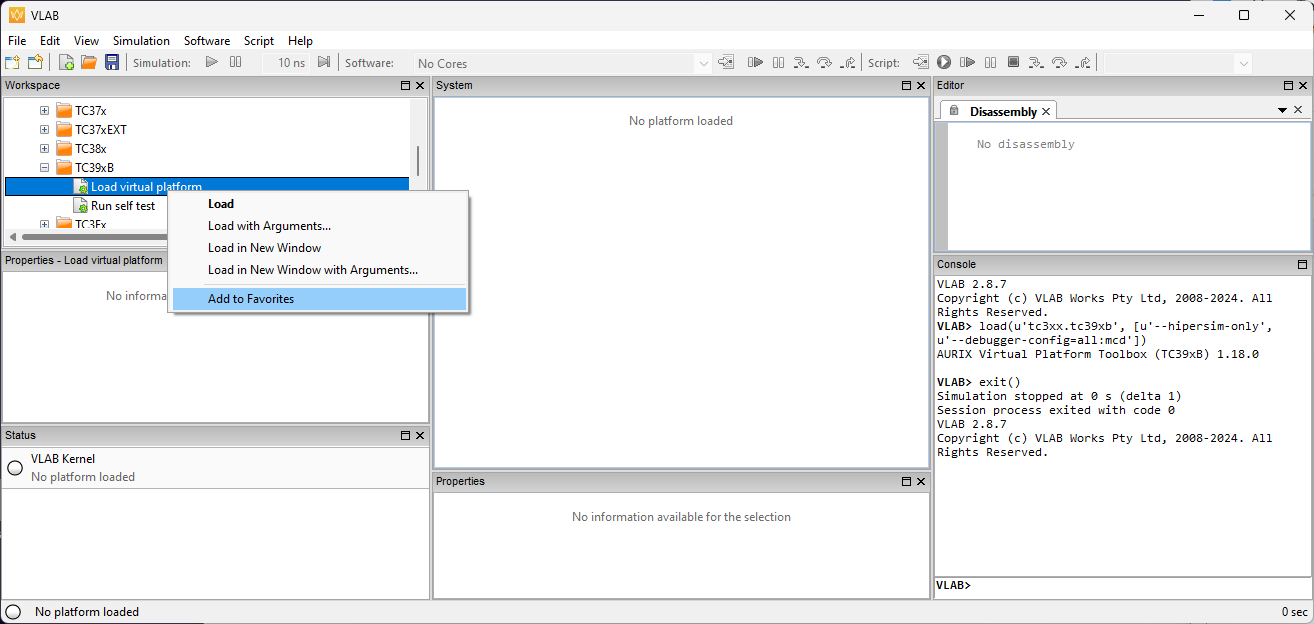Click the Software step over icon

click(824, 62)
